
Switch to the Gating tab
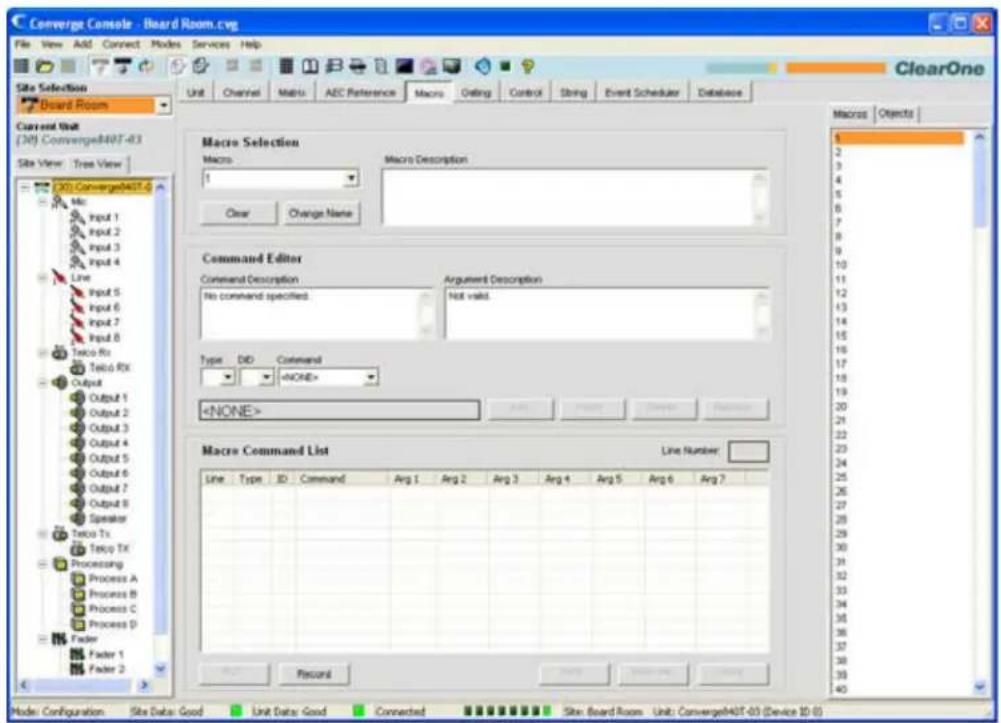coord(476,93)
